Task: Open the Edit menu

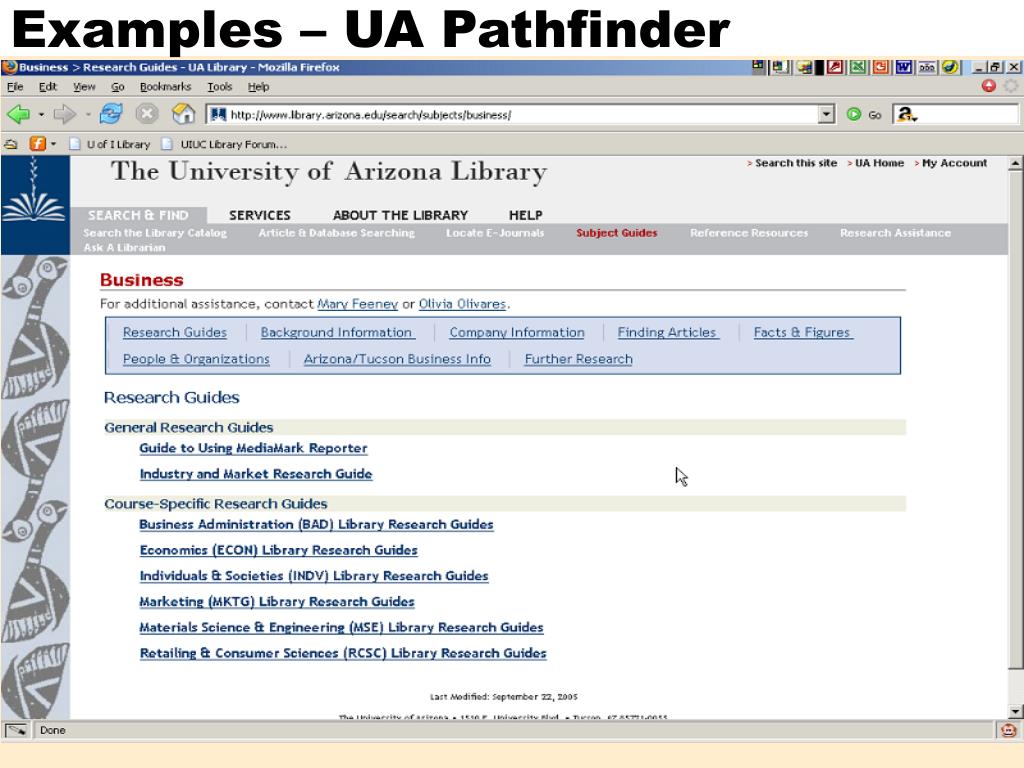Action: [x=48, y=86]
